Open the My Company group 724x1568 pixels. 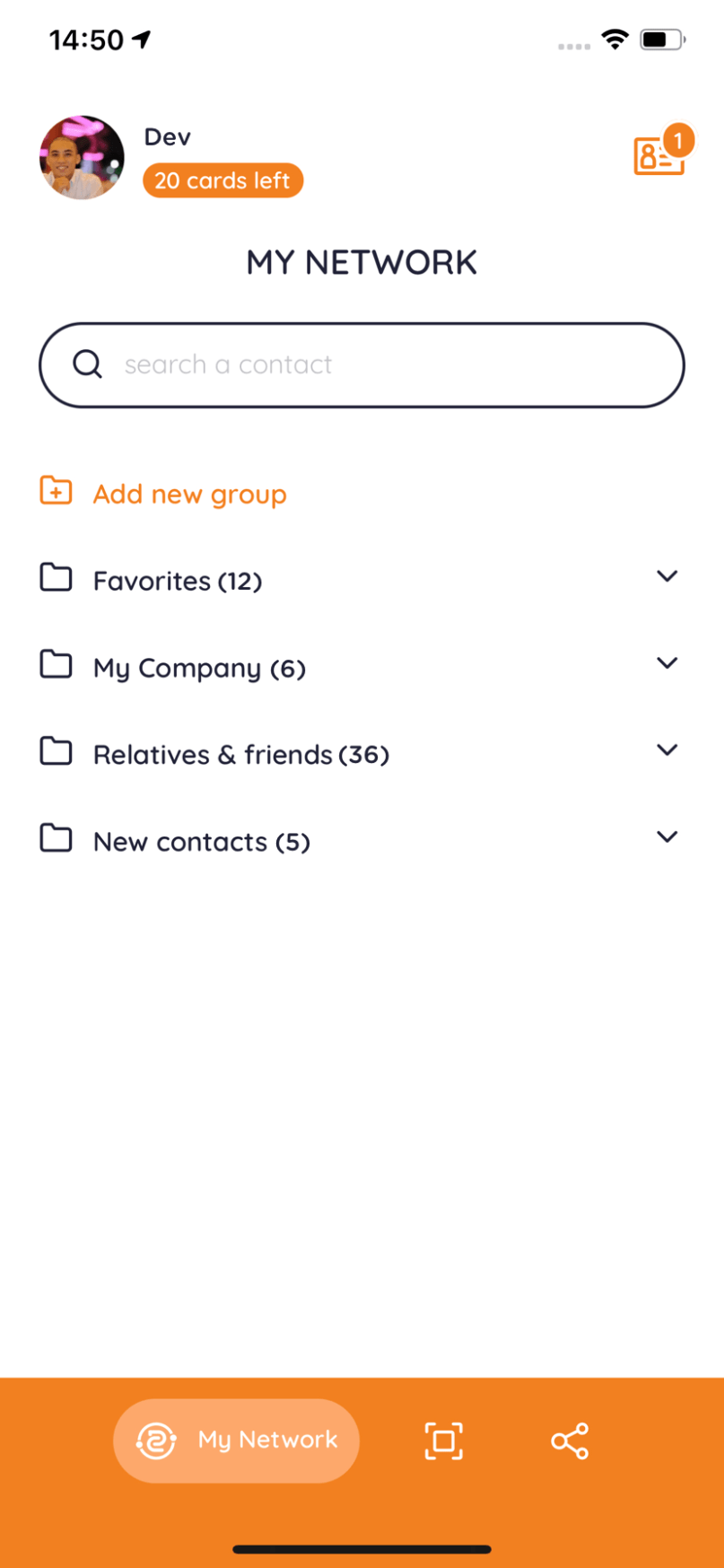pyautogui.click(x=667, y=663)
